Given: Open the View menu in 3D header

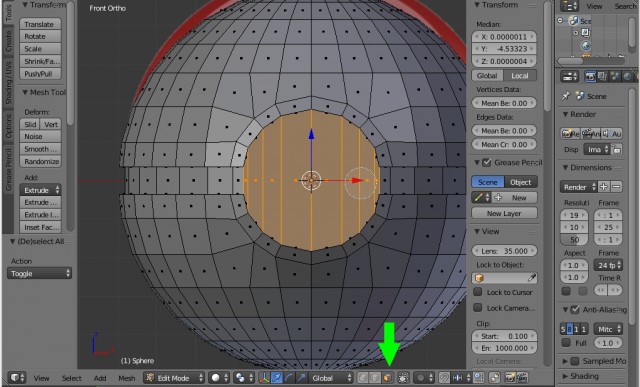Looking at the screenshot, I should pyautogui.click(x=42, y=378).
